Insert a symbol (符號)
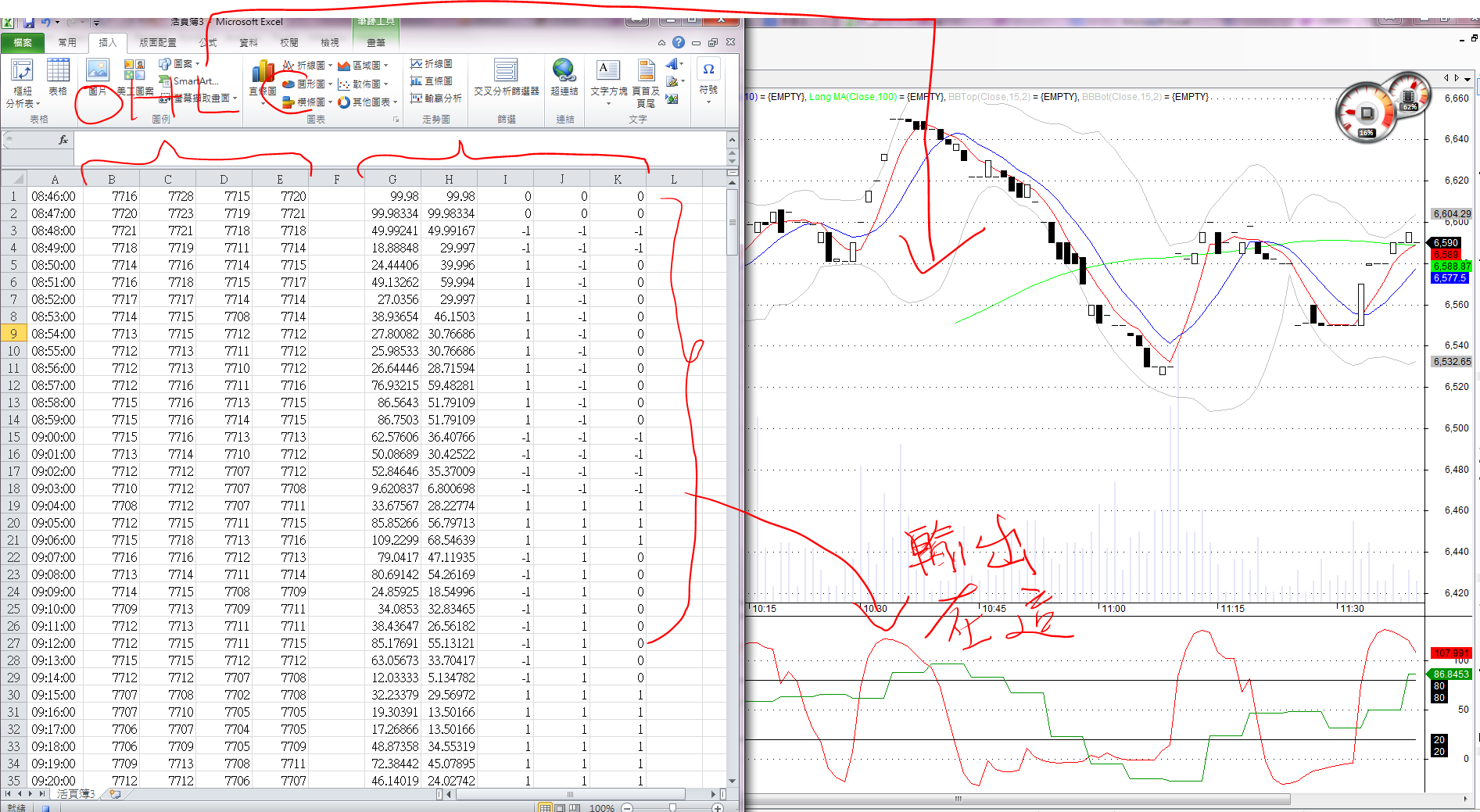Viewport: 1480px width, 812px height. click(x=708, y=80)
